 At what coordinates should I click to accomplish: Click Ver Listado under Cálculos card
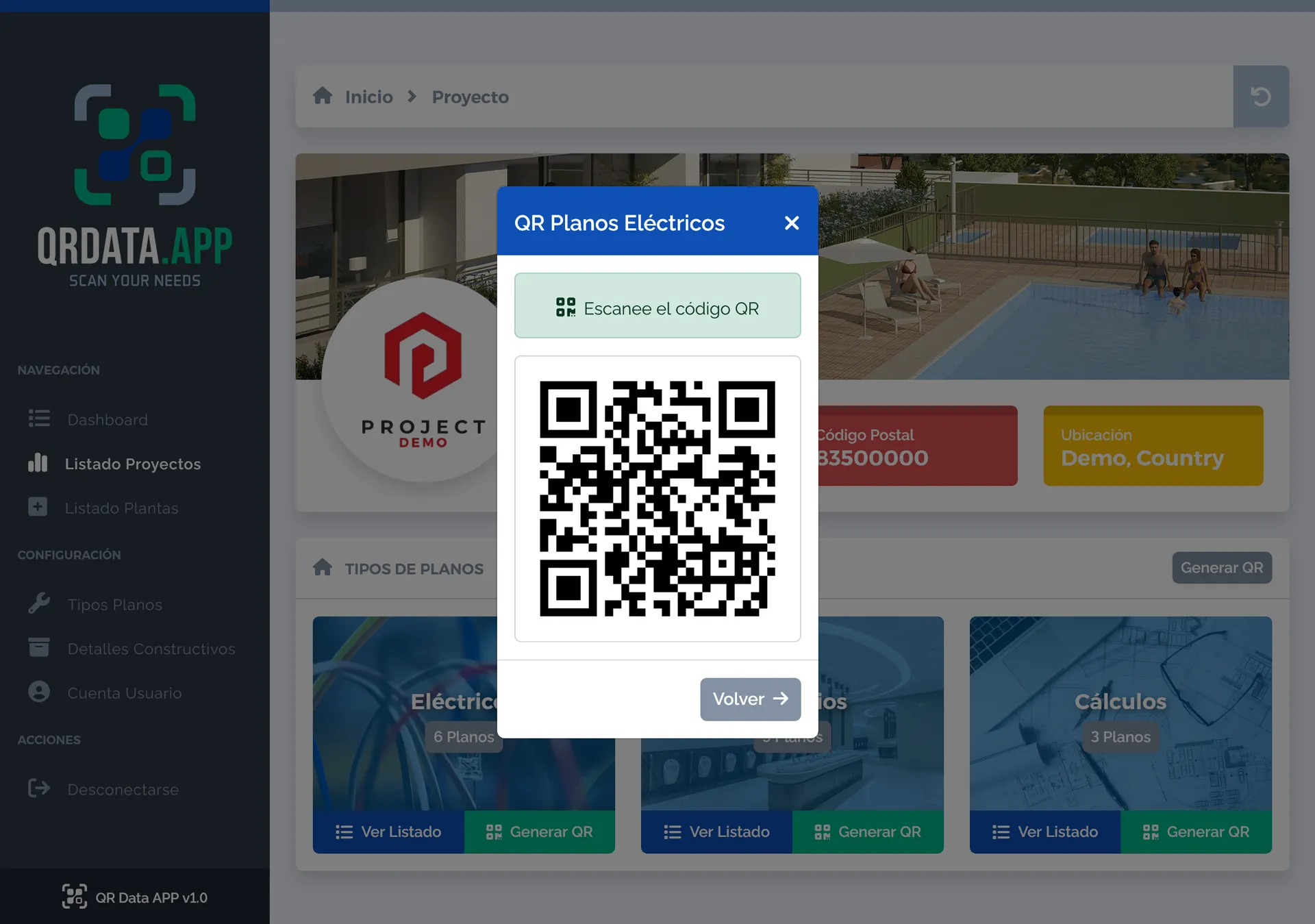pos(1045,832)
